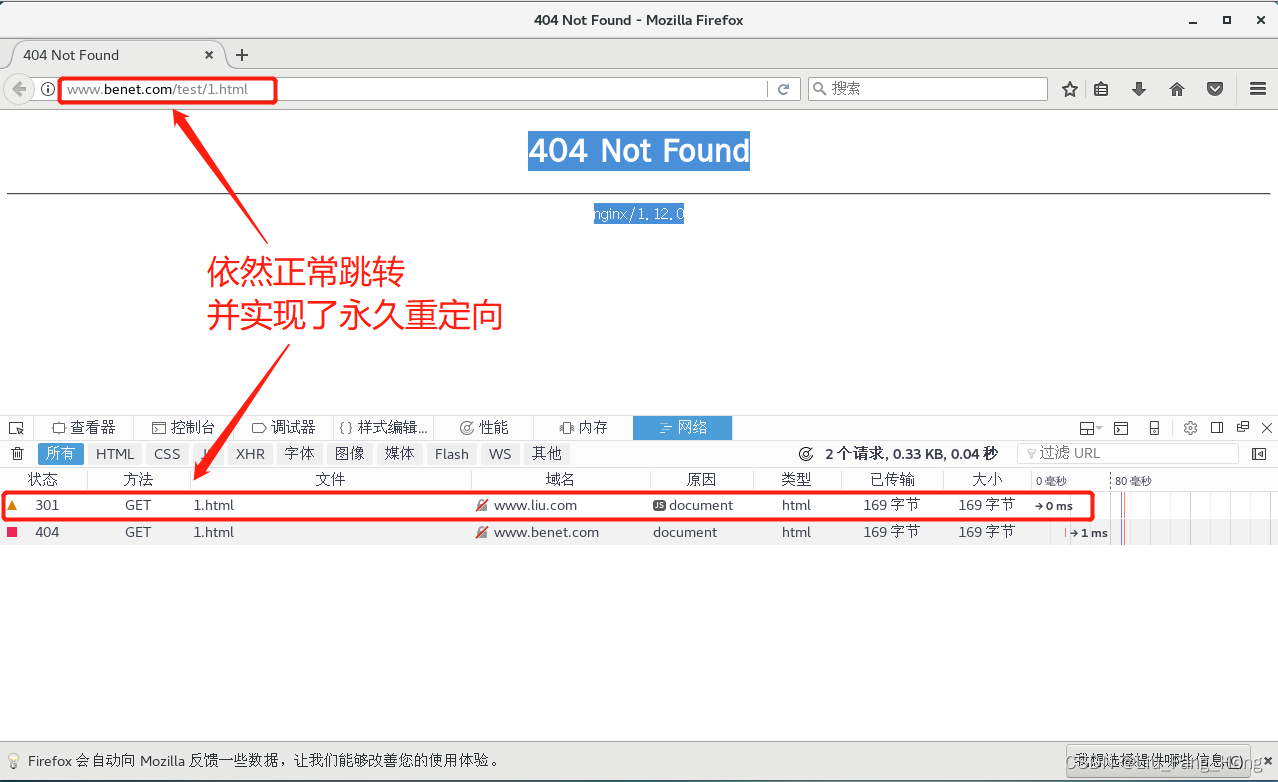The height and width of the screenshot is (782, 1278).
Task: Open a new tab with plus button
Action: pos(242,55)
